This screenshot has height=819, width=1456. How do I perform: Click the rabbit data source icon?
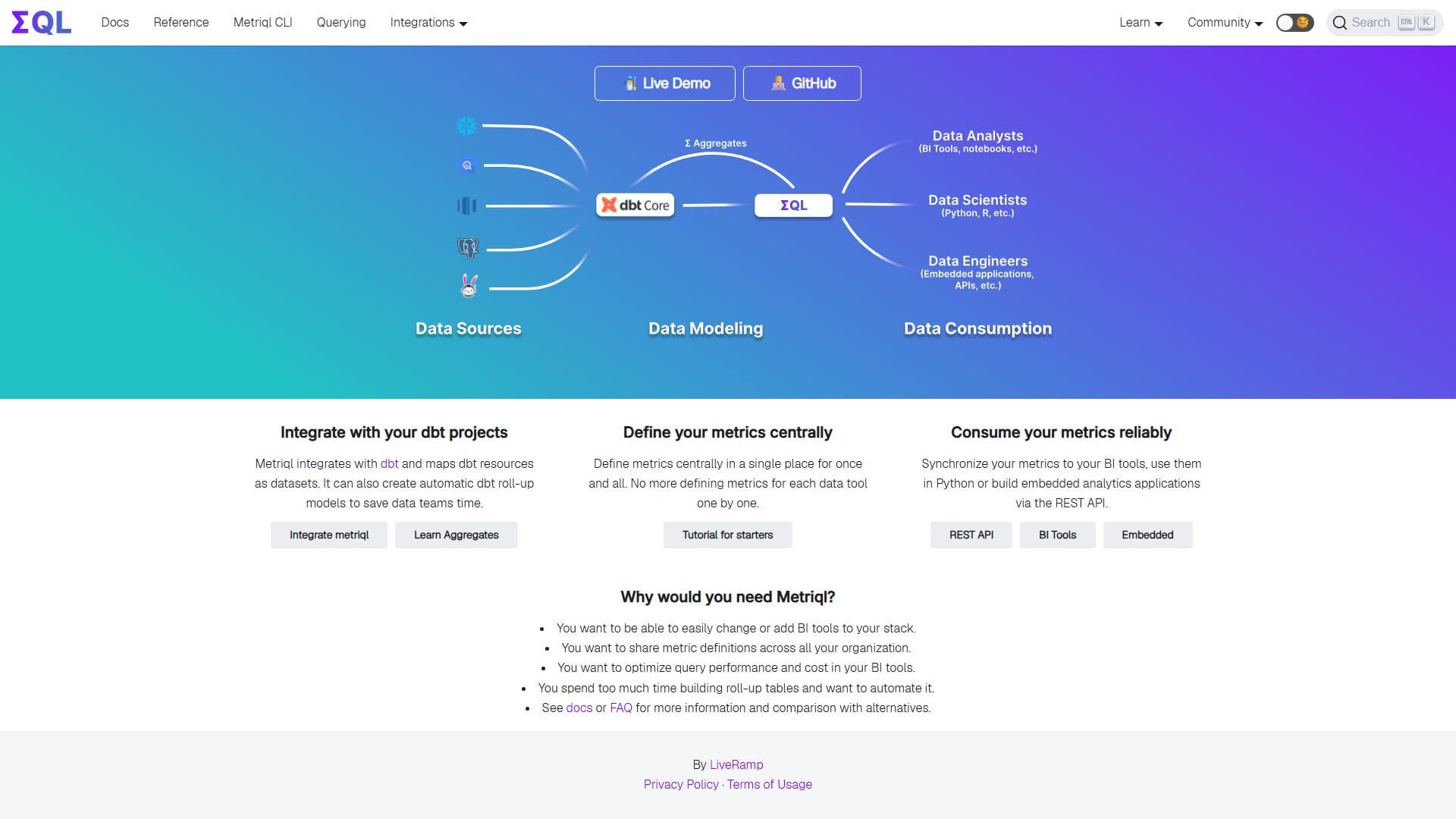pos(469,286)
